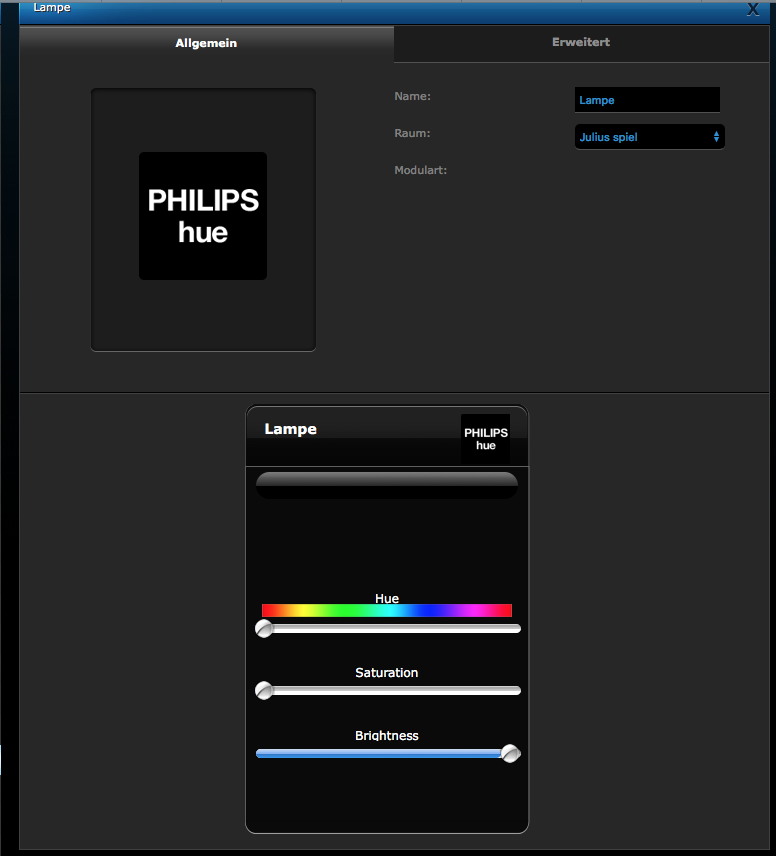Click the Saturation slider handle

(264, 691)
